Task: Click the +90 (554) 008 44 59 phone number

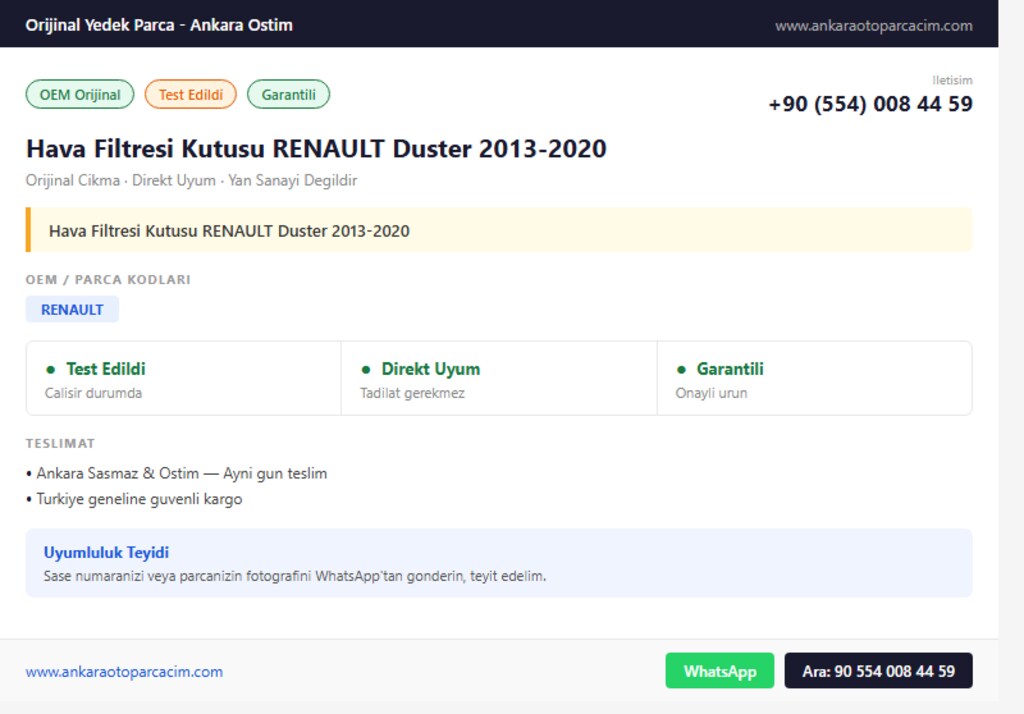Action: [x=871, y=104]
